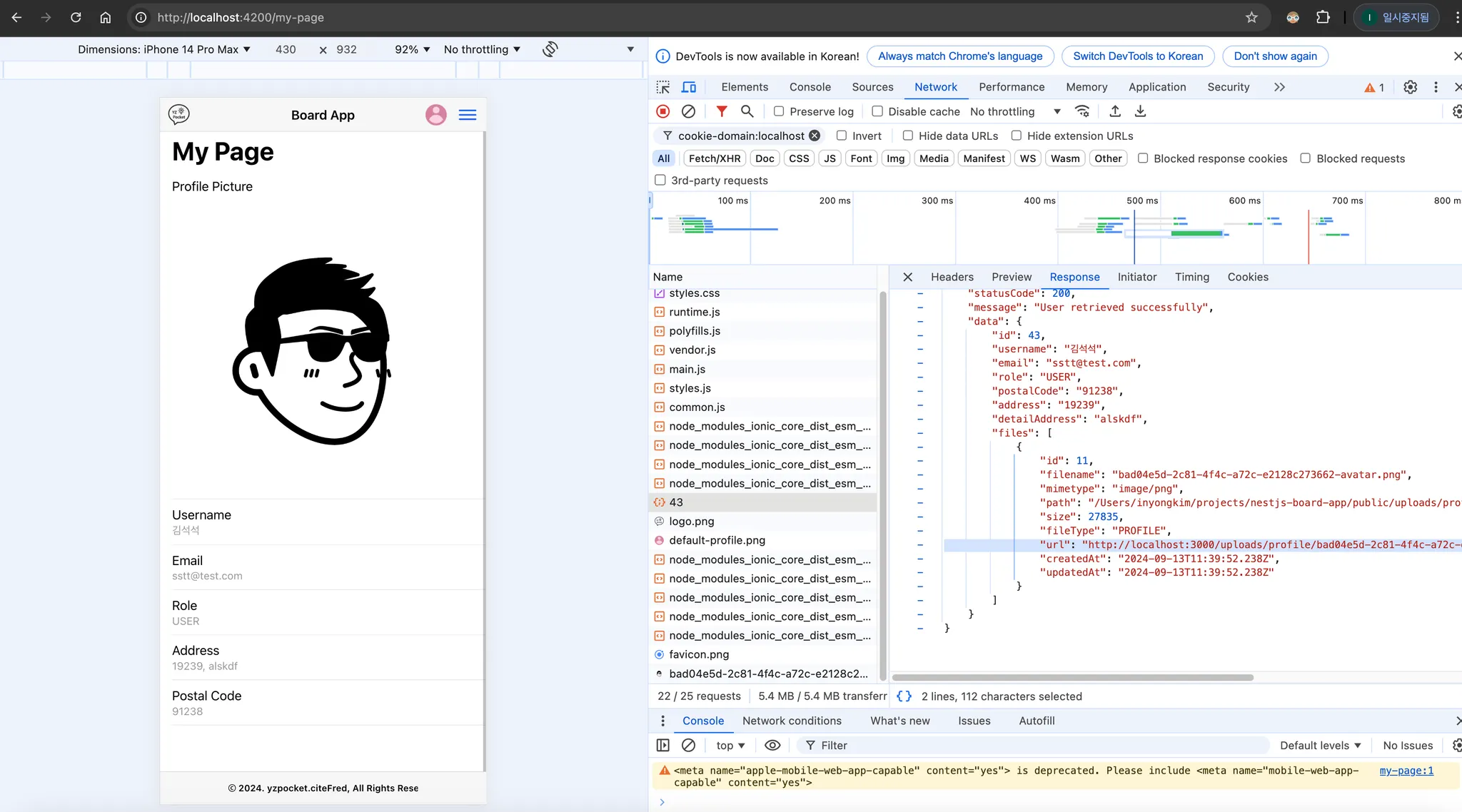Switch to the Headers tab

952,277
